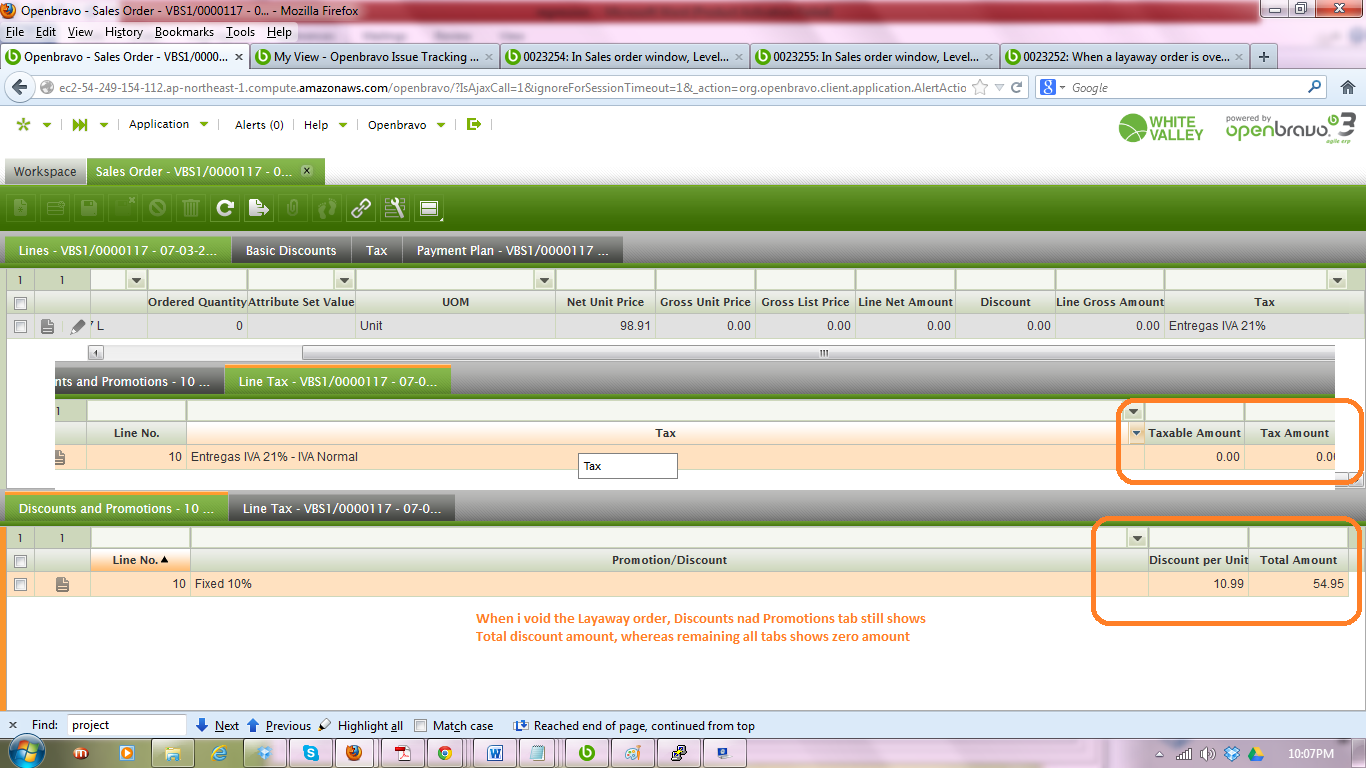This screenshot has height=768, width=1366.
Task: Click the green asterisk create-new icon
Action: coord(23,125)
